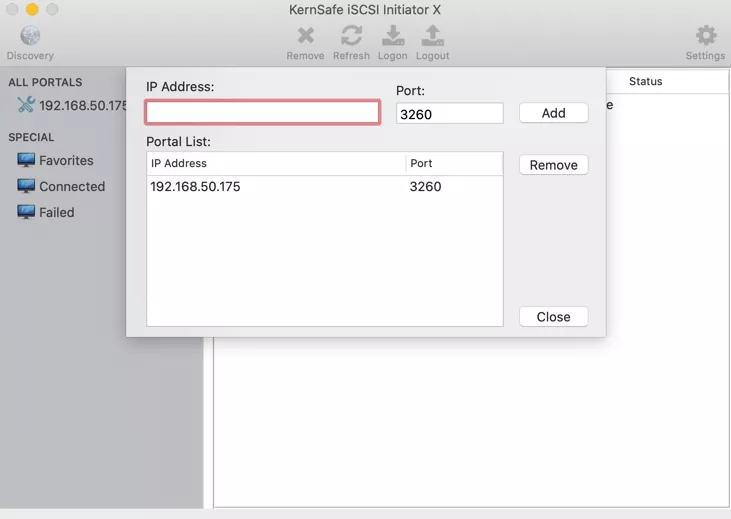Focus the IP Address input field
Screen dimensions: 731x519
point(262,112)
